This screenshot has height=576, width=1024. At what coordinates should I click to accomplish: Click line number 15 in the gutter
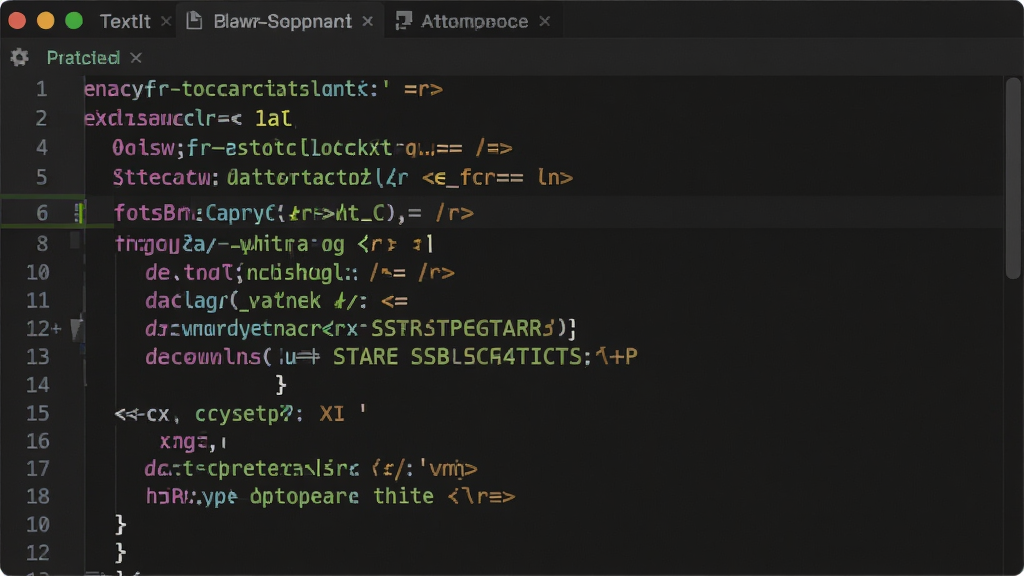point(37,413)
